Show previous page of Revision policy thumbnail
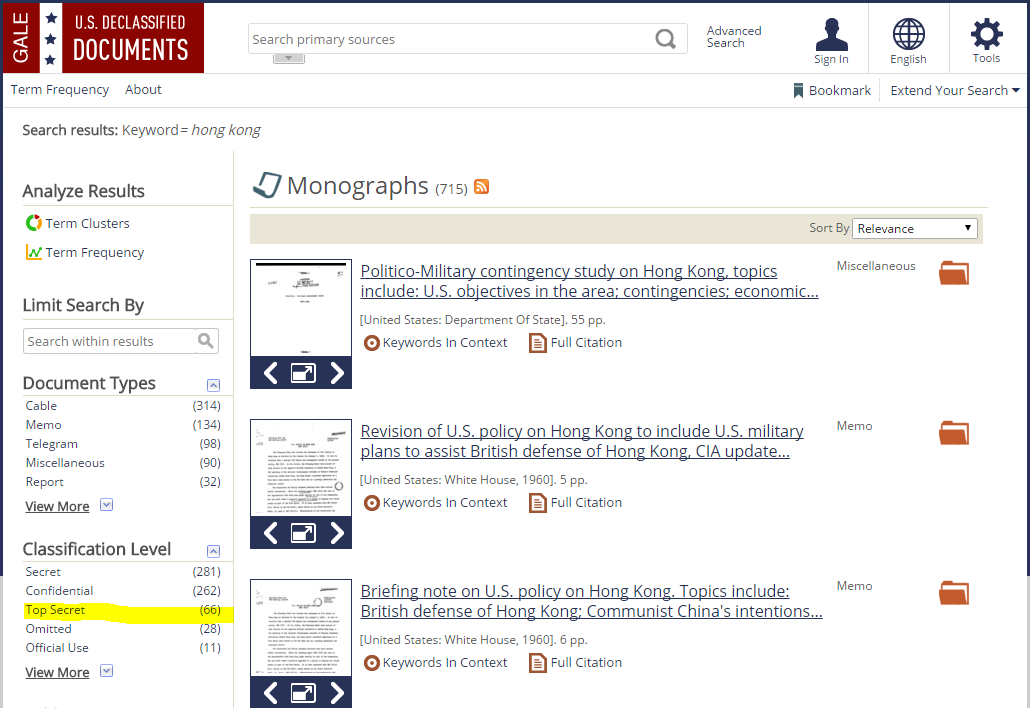 (x=271, y=533)
